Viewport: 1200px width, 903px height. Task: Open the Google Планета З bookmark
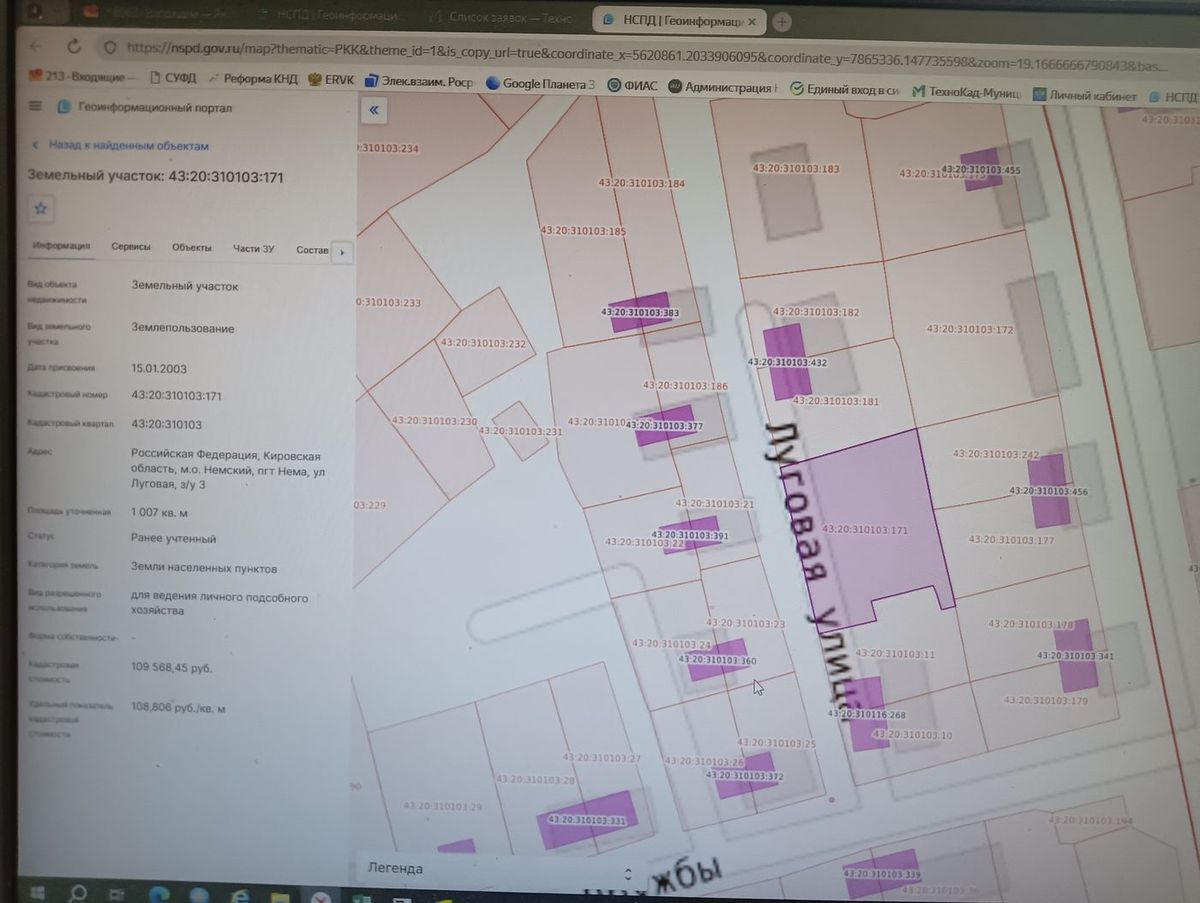(x=541, y=85)
